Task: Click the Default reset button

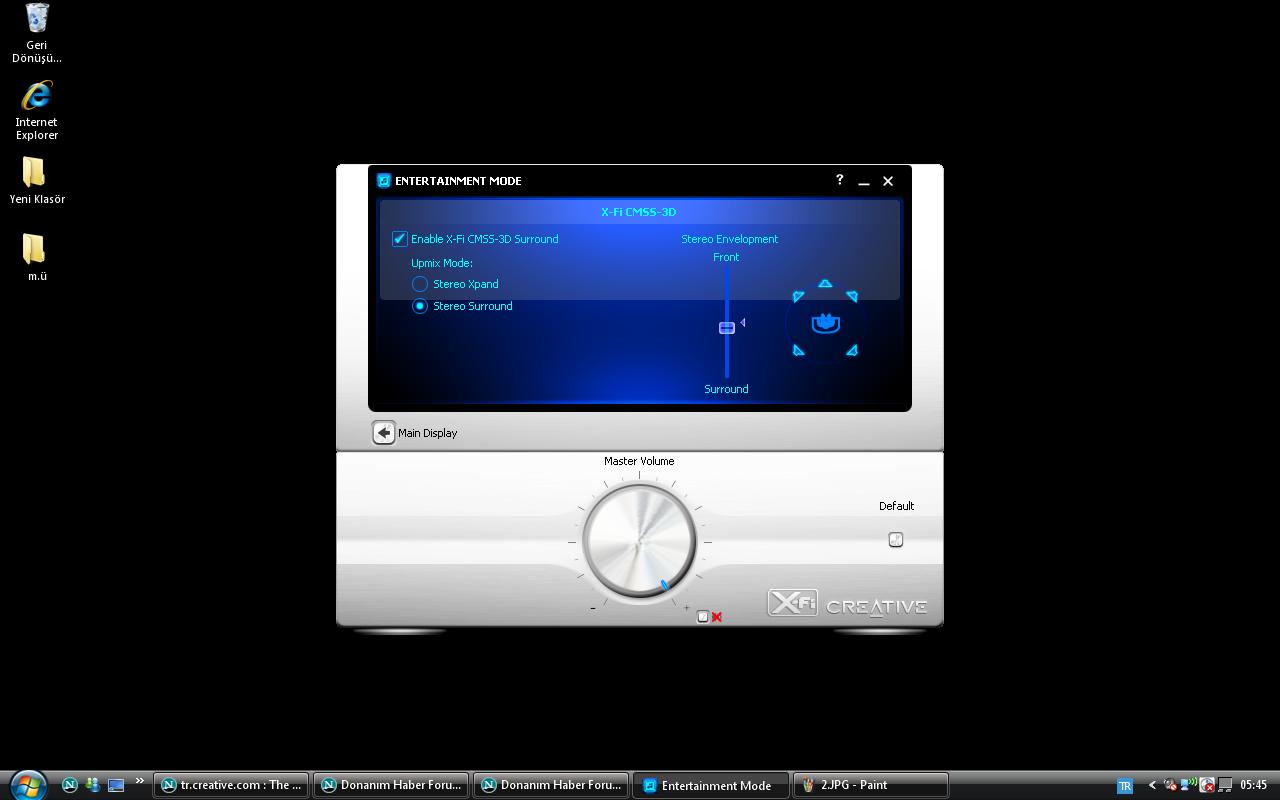Action: 896,540
